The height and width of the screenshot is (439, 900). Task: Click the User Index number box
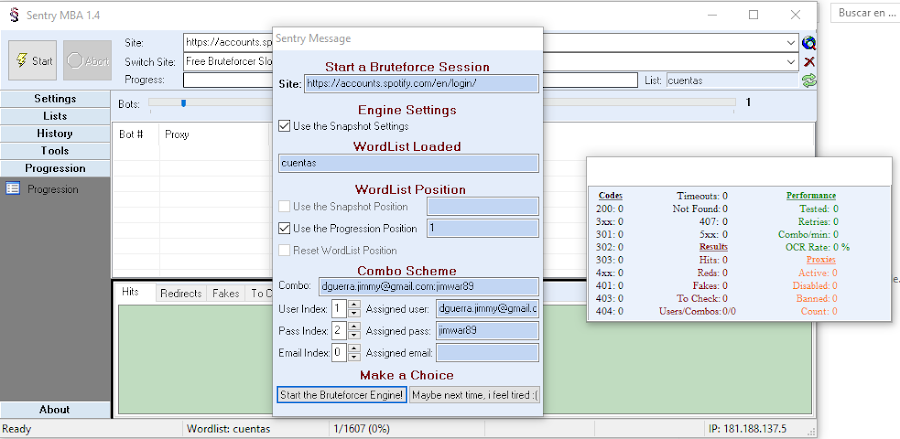(x=340, y=309)
